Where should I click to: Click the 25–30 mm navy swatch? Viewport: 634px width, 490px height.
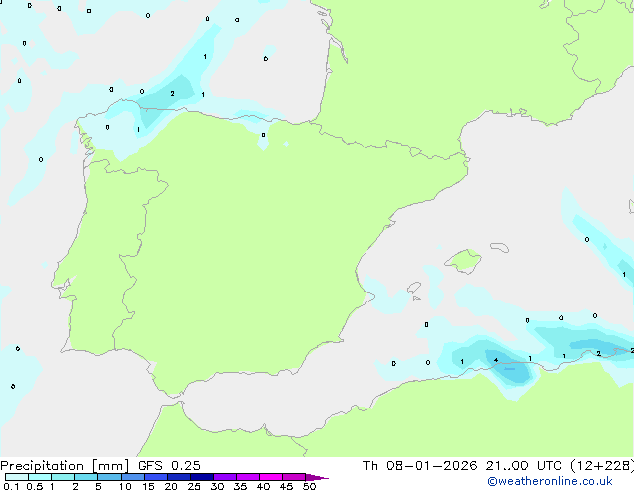tap(201, 477)
